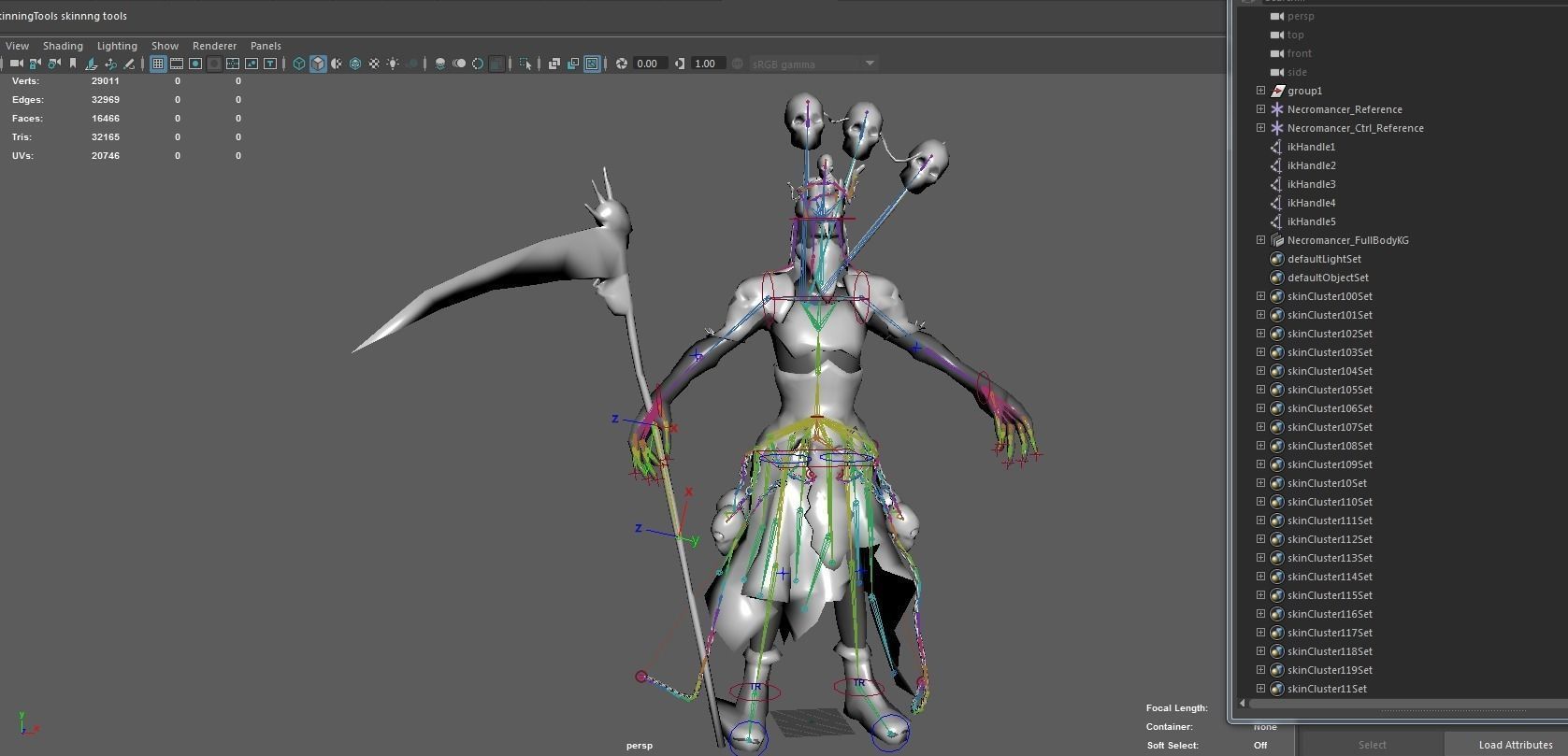Click the ikHandle1 node icon
1568x756 pixels.
coord(1276,147)
